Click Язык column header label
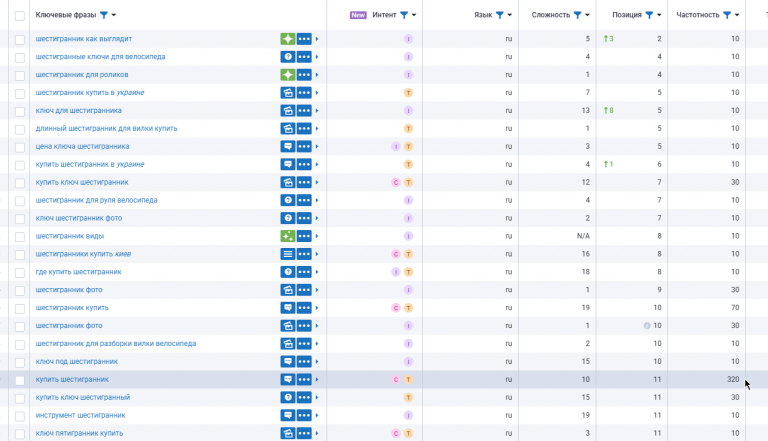 pos(483,15)
